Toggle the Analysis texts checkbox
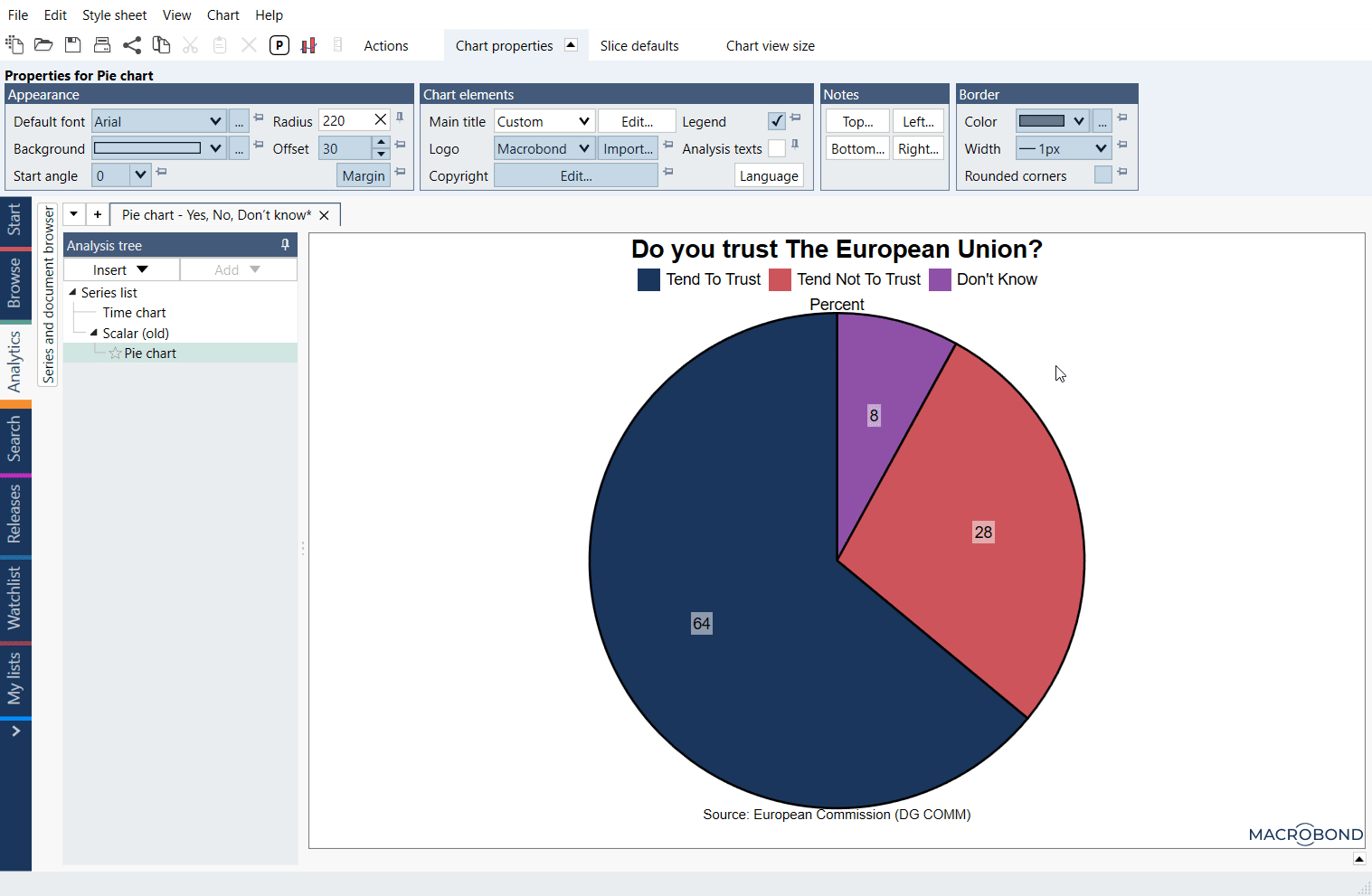 coord(776,148)
